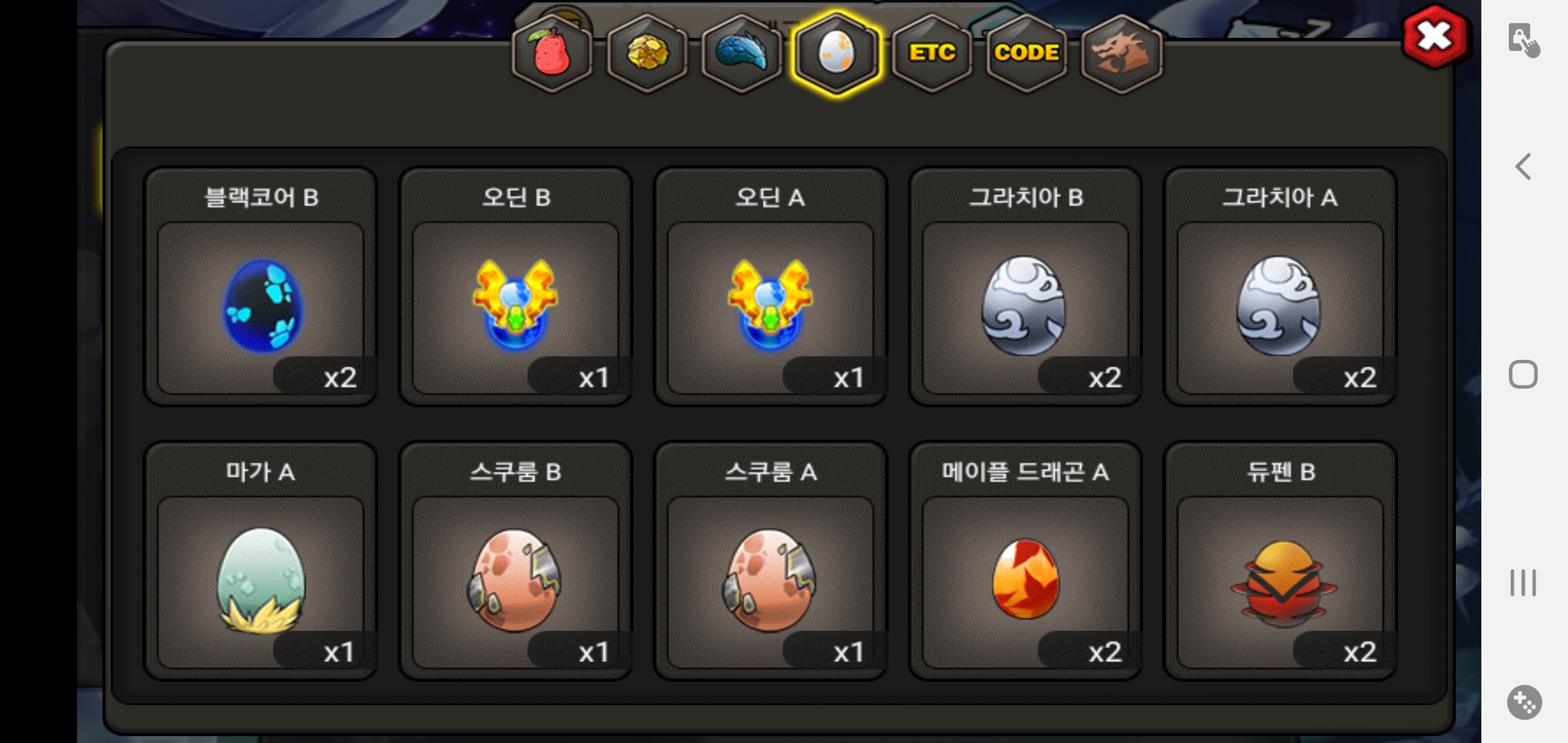The width and height of the screenshot is (1568, 743).
Task: Open the game tools controller icon
Action: 1524,702
